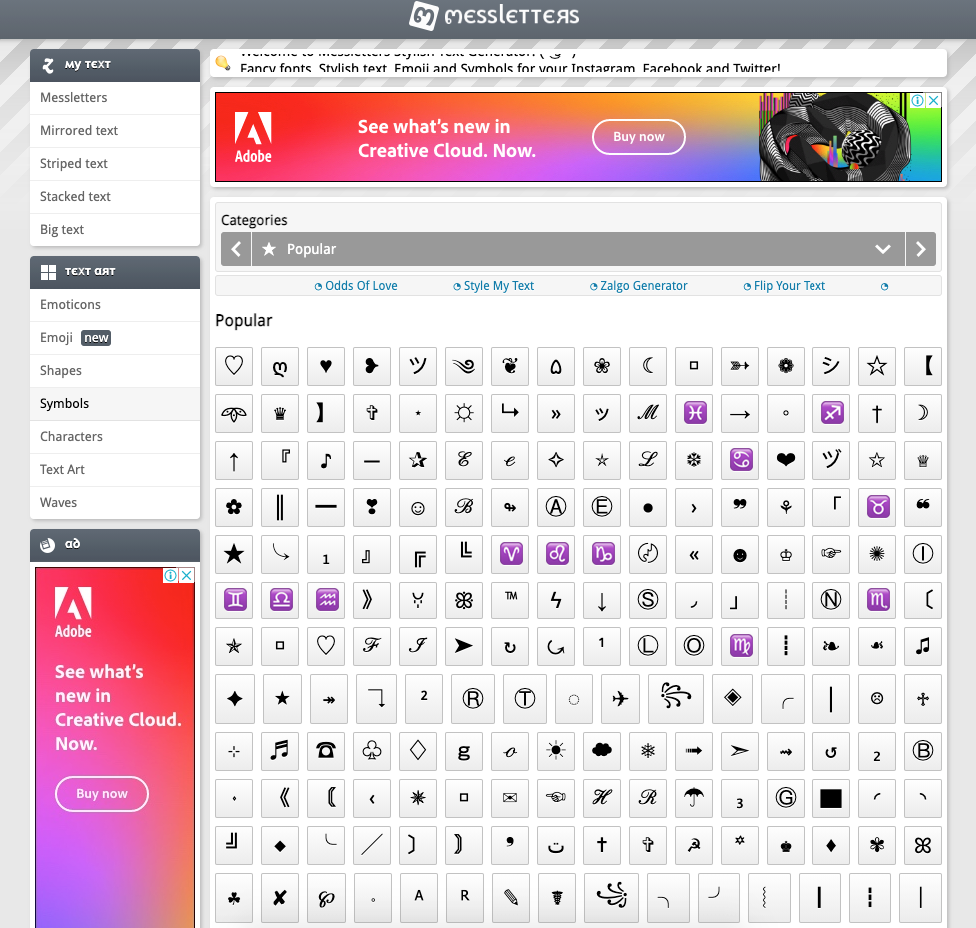The width and height of the screenshot is (976, 928).
Task: Select the Sagittarius zodiac symbol tile
Action: coord(832,413)
